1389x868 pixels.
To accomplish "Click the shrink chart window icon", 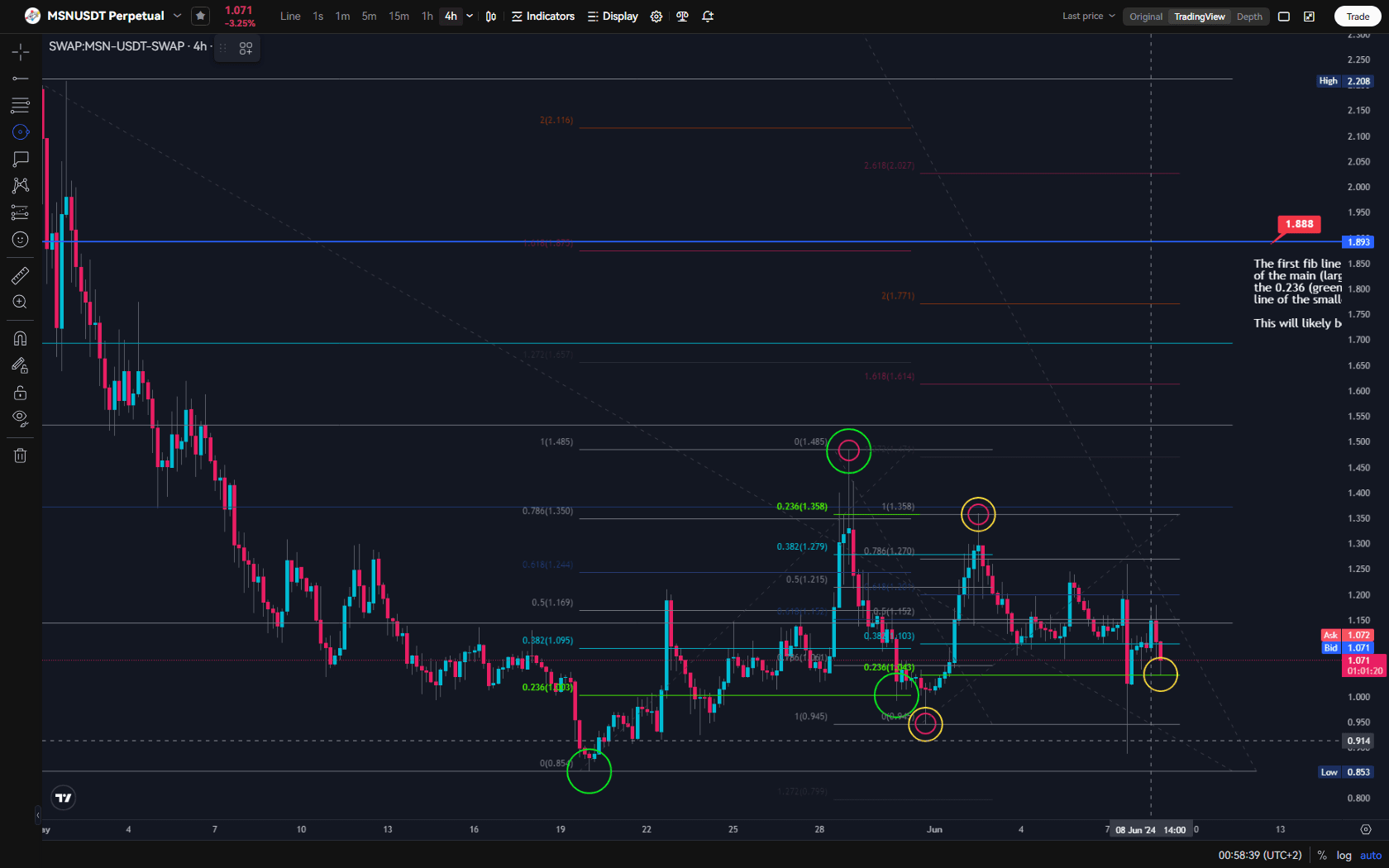I will (1310, 17).
